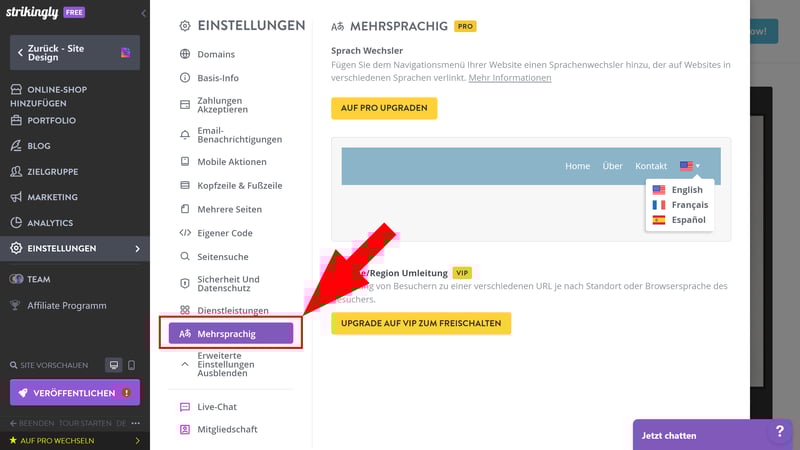Switch to mobile preview mode
The width and height of the screenshot is (800, 450).
(131, 365)
